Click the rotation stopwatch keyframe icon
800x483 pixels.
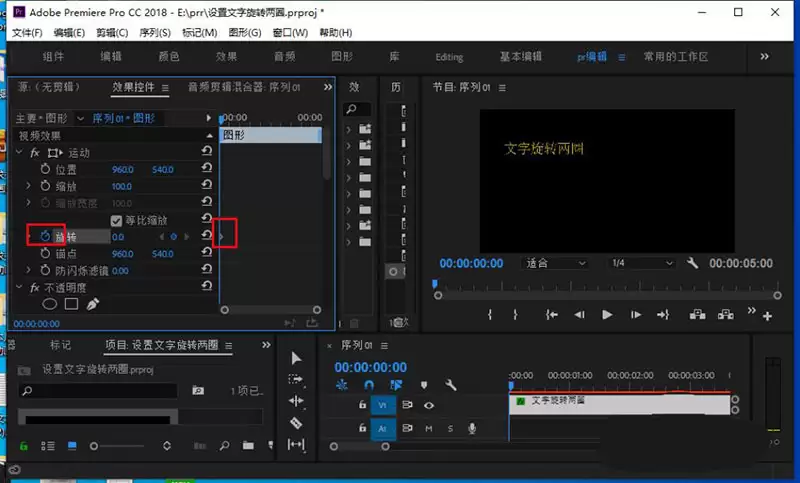coord(45,236)
